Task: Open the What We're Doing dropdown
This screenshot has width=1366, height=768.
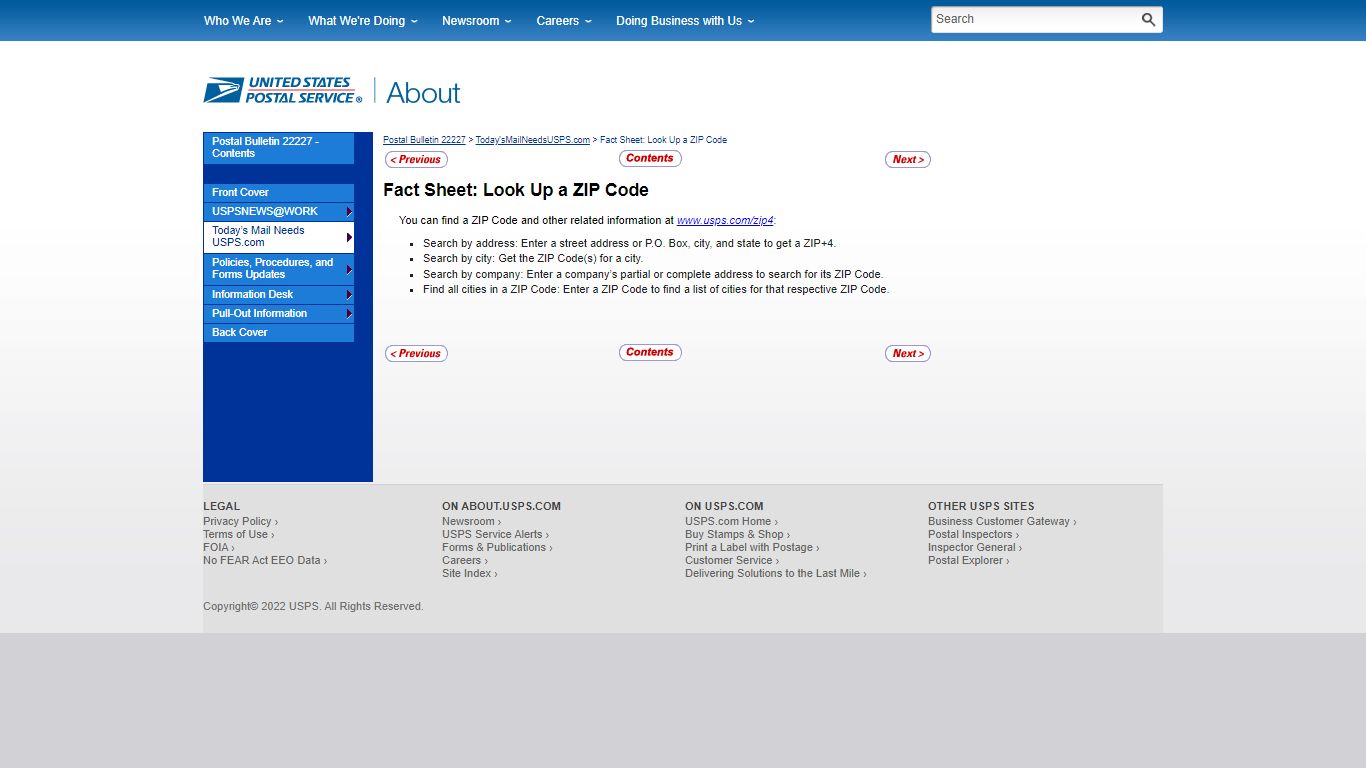Action: [363, 21]
